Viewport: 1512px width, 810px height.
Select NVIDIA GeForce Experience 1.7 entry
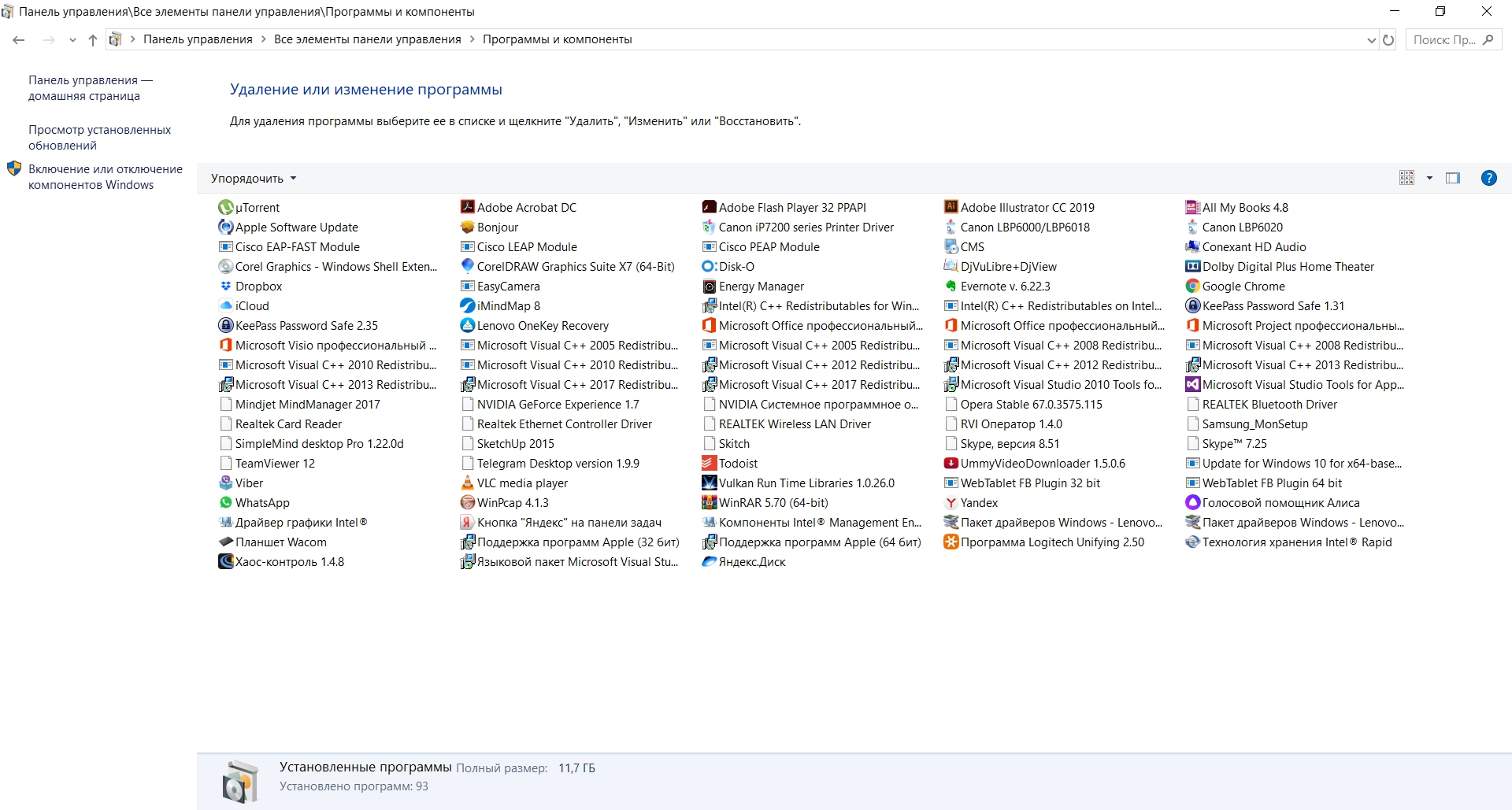550,405
